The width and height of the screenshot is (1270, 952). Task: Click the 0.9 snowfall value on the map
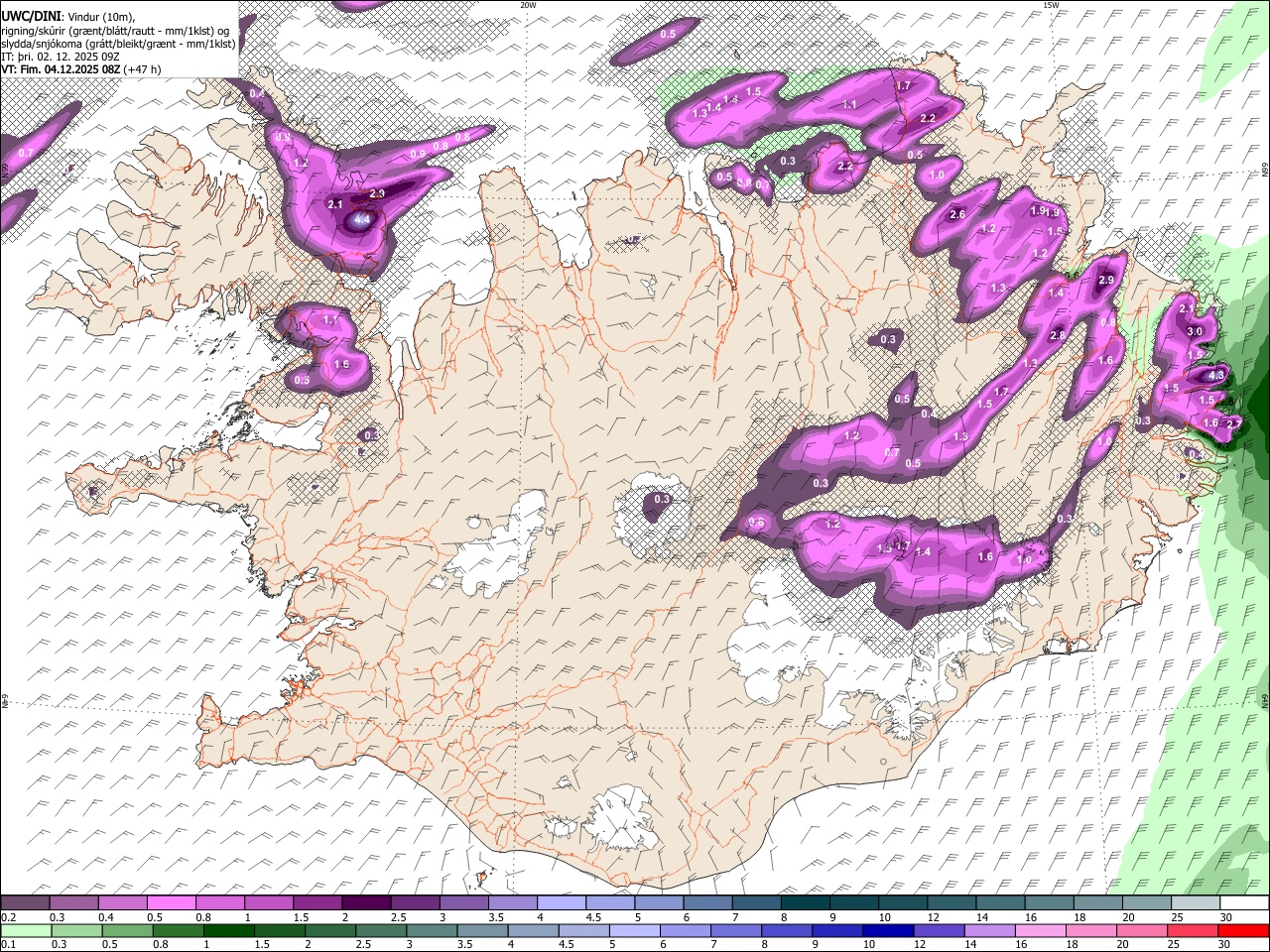point(418,154)
